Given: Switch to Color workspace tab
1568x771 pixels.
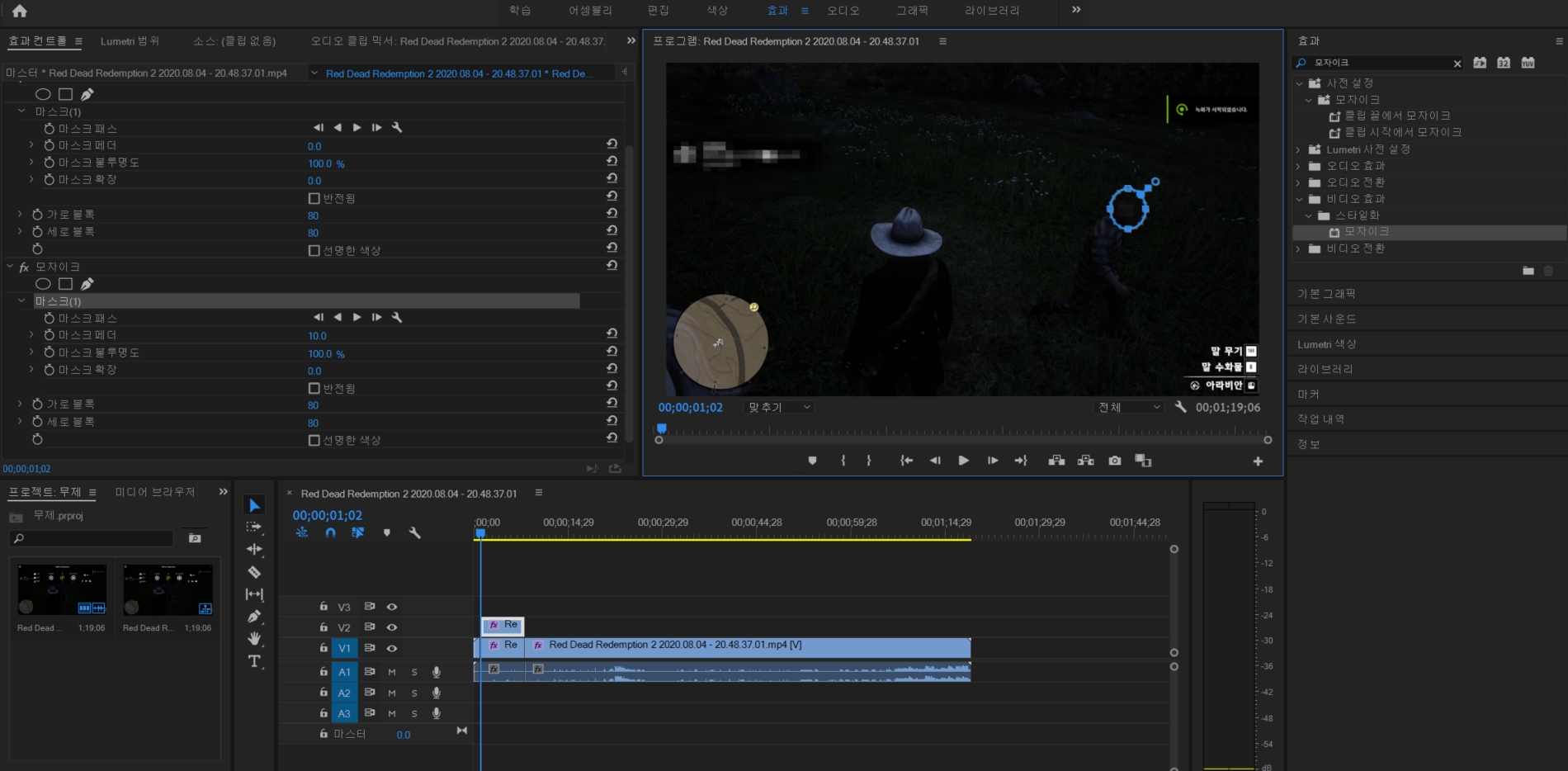Looking at the screenshot, I should pyautogui.click(x=717, y=11).
